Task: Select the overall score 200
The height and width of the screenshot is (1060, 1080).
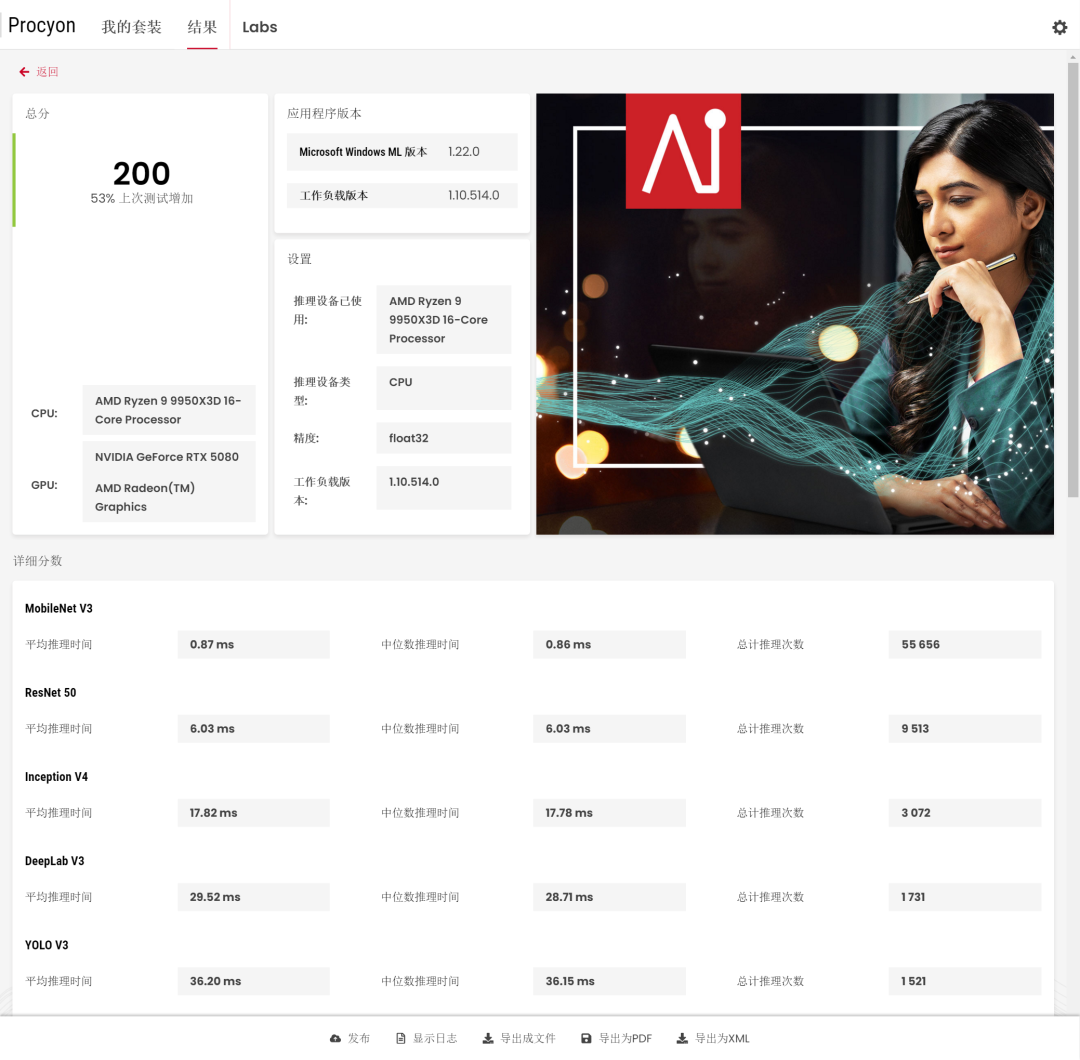Action: [x=141, y=174]
